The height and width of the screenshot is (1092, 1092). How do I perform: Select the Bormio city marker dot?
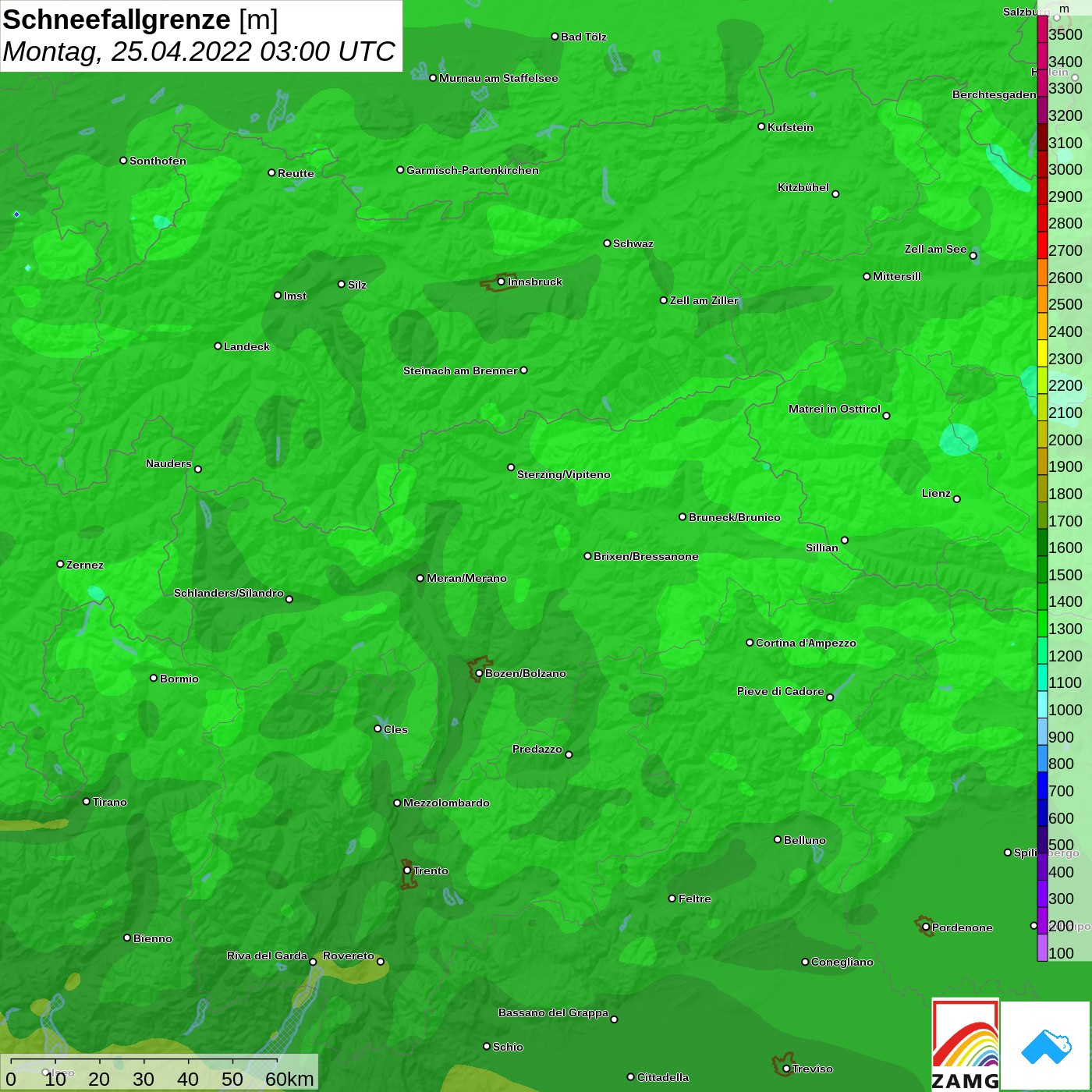point(154,678)
